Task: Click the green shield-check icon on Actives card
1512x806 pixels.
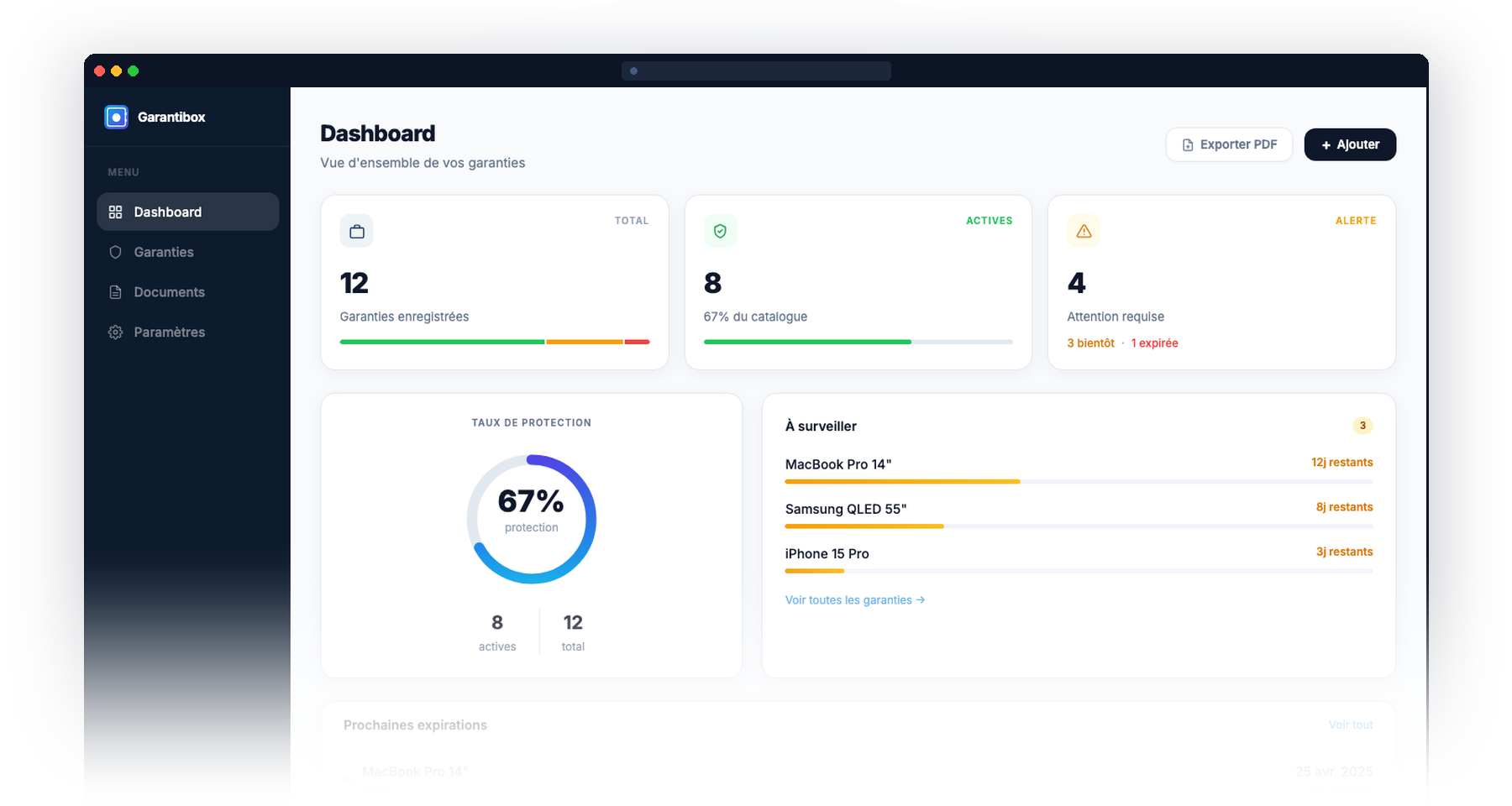Action: pyautogui.click(x=720, y=231)
